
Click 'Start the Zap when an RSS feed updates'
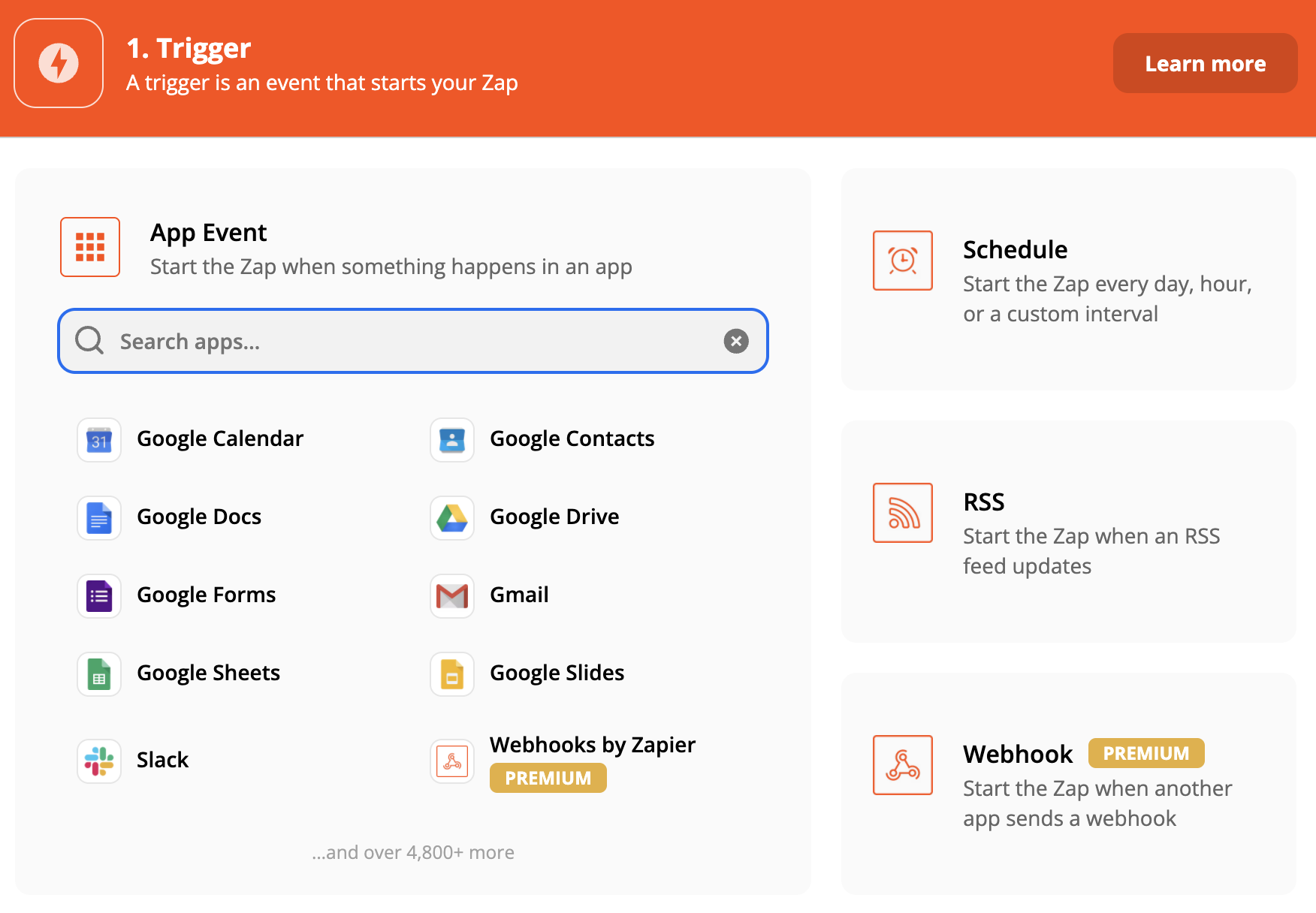(x=1091, y=551)
